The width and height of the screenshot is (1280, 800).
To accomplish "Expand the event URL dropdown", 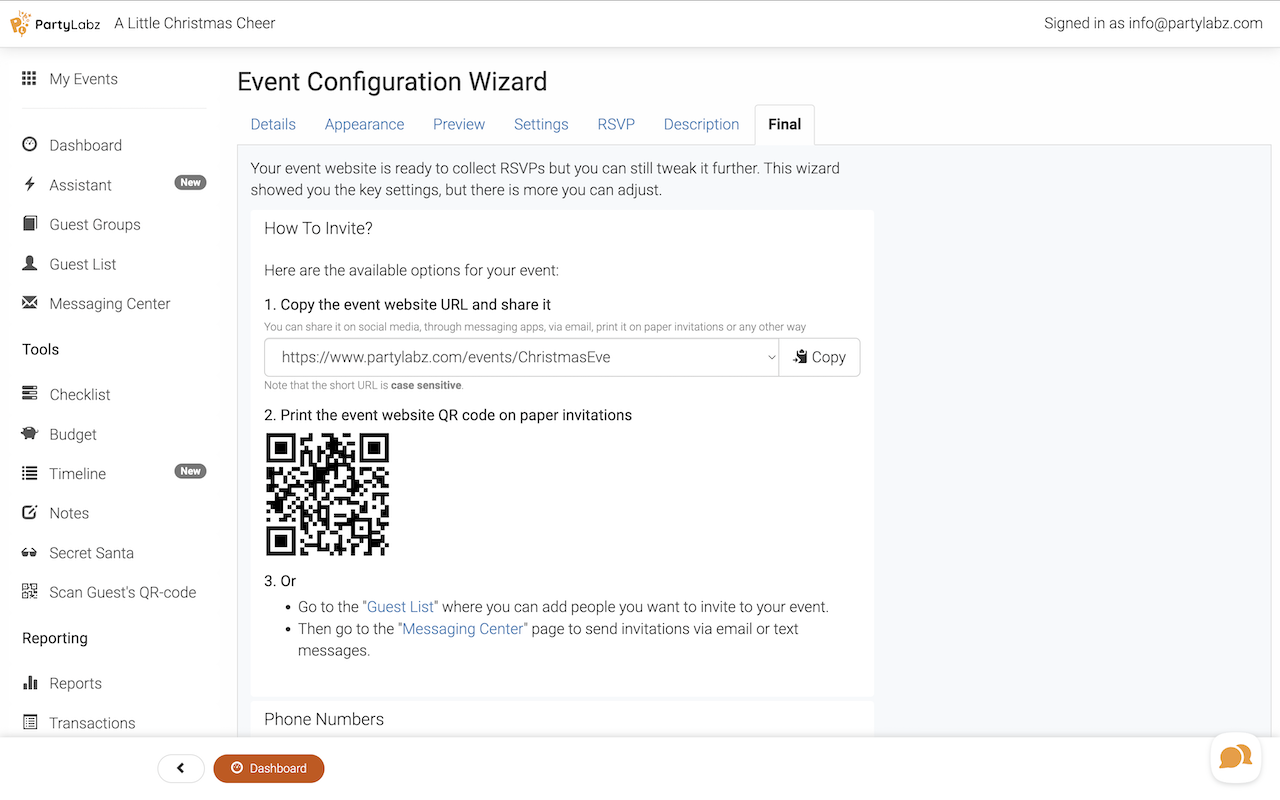I will (770, 357).
